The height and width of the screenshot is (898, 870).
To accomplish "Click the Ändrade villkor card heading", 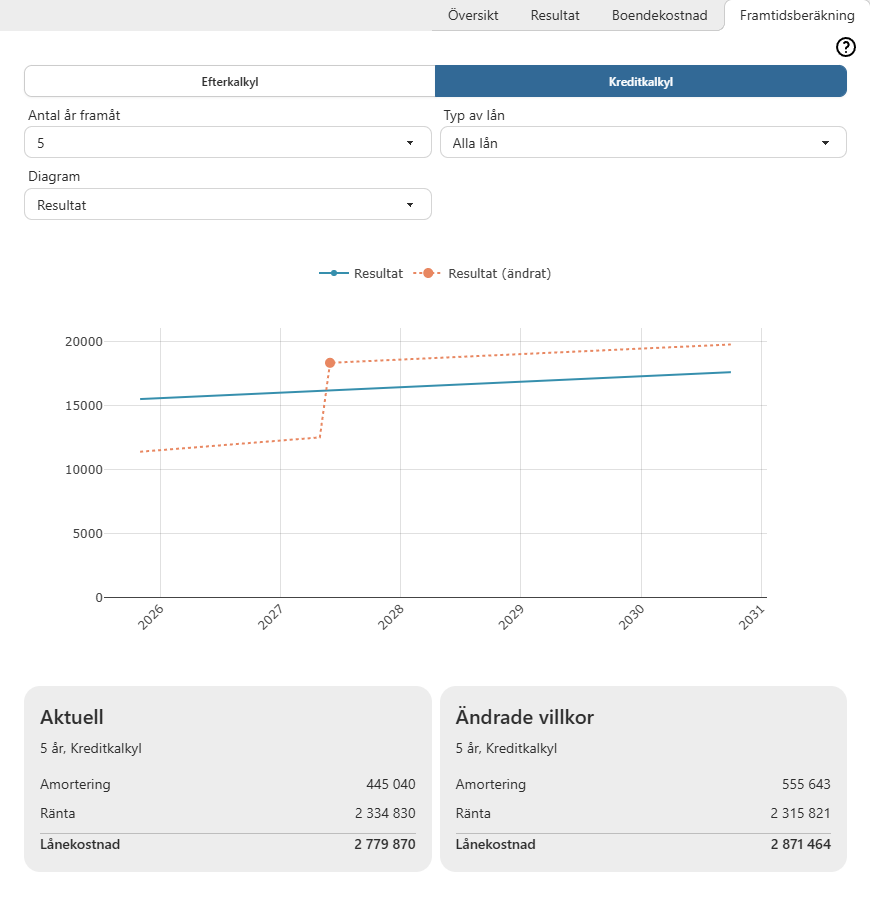I will [x=525, y=717].
